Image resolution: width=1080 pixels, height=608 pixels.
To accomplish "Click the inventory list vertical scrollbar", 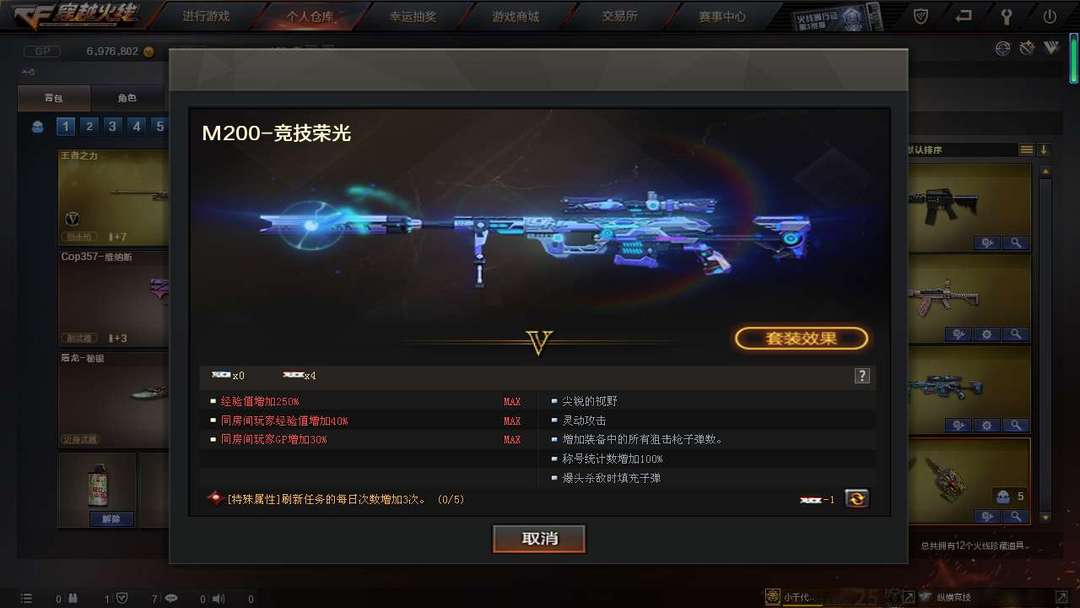I will [1045, 342].
